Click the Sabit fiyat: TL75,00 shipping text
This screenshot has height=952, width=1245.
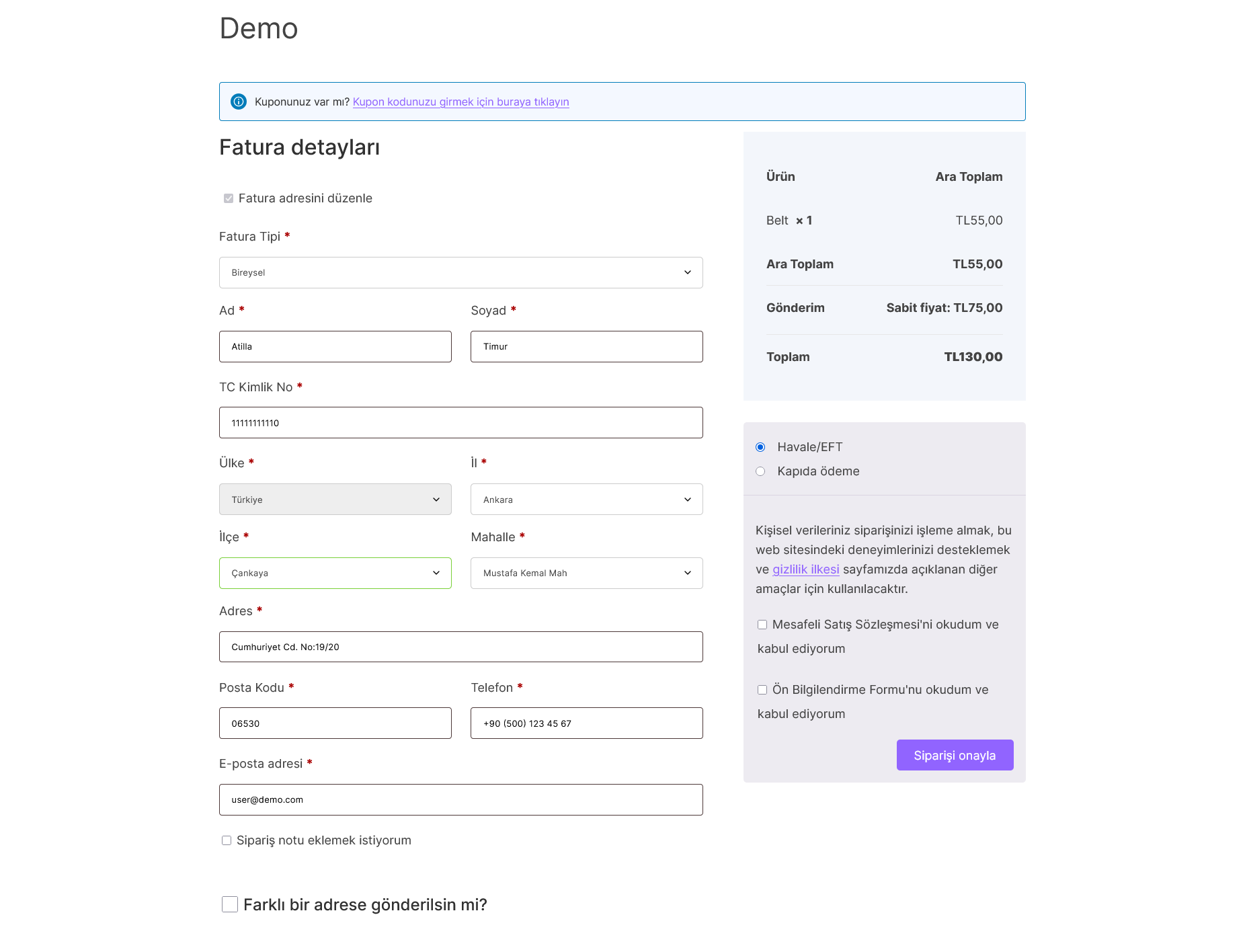945,308
